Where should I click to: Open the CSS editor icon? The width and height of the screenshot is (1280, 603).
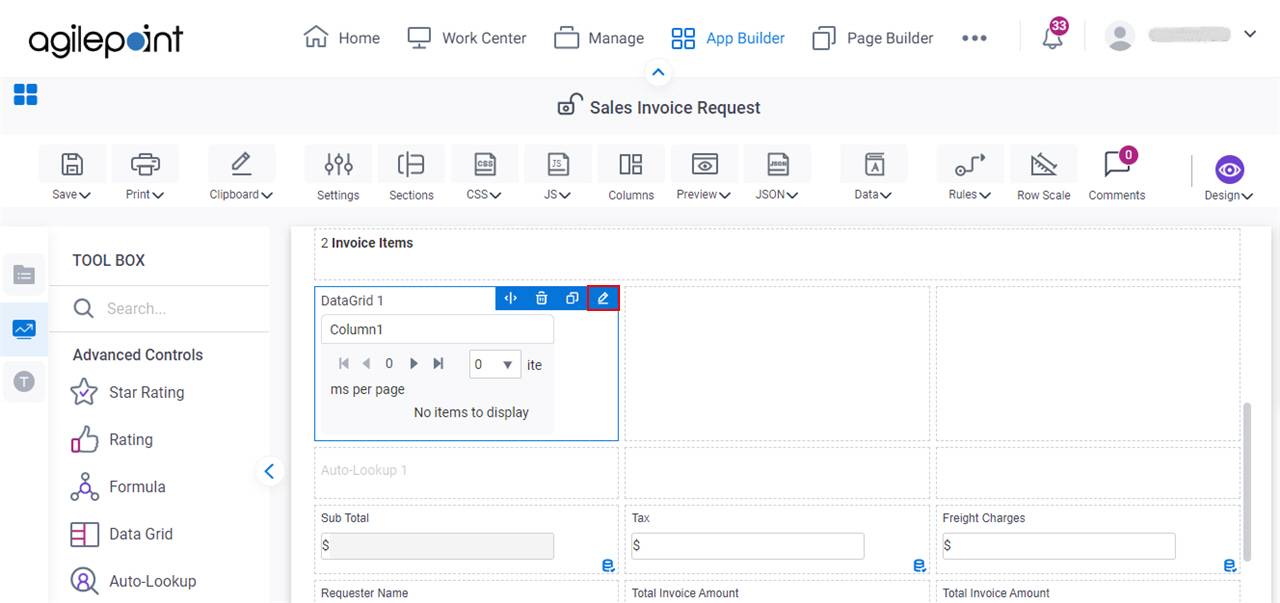tap(484, 164)
